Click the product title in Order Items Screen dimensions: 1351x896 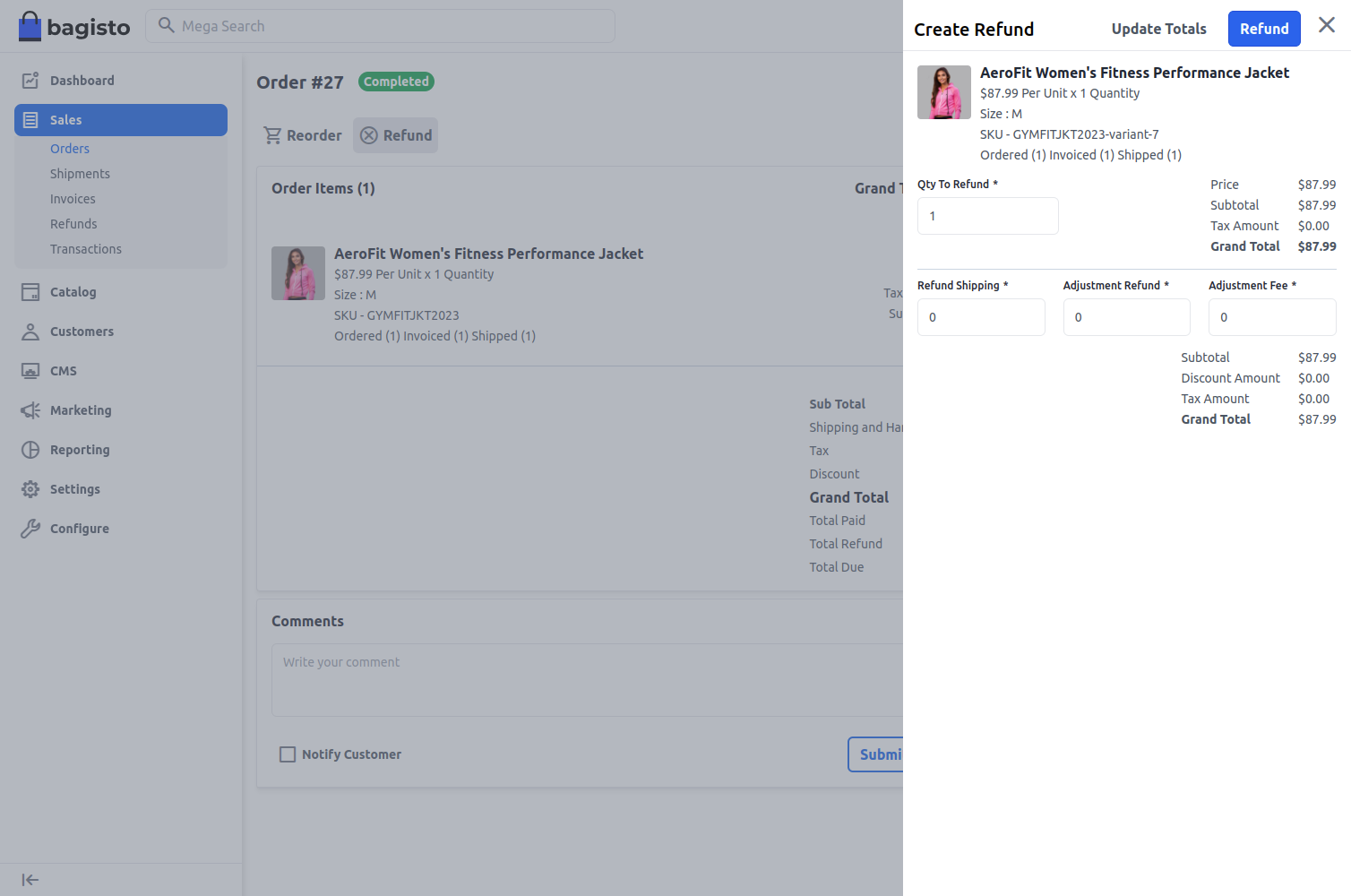(488, 254)
